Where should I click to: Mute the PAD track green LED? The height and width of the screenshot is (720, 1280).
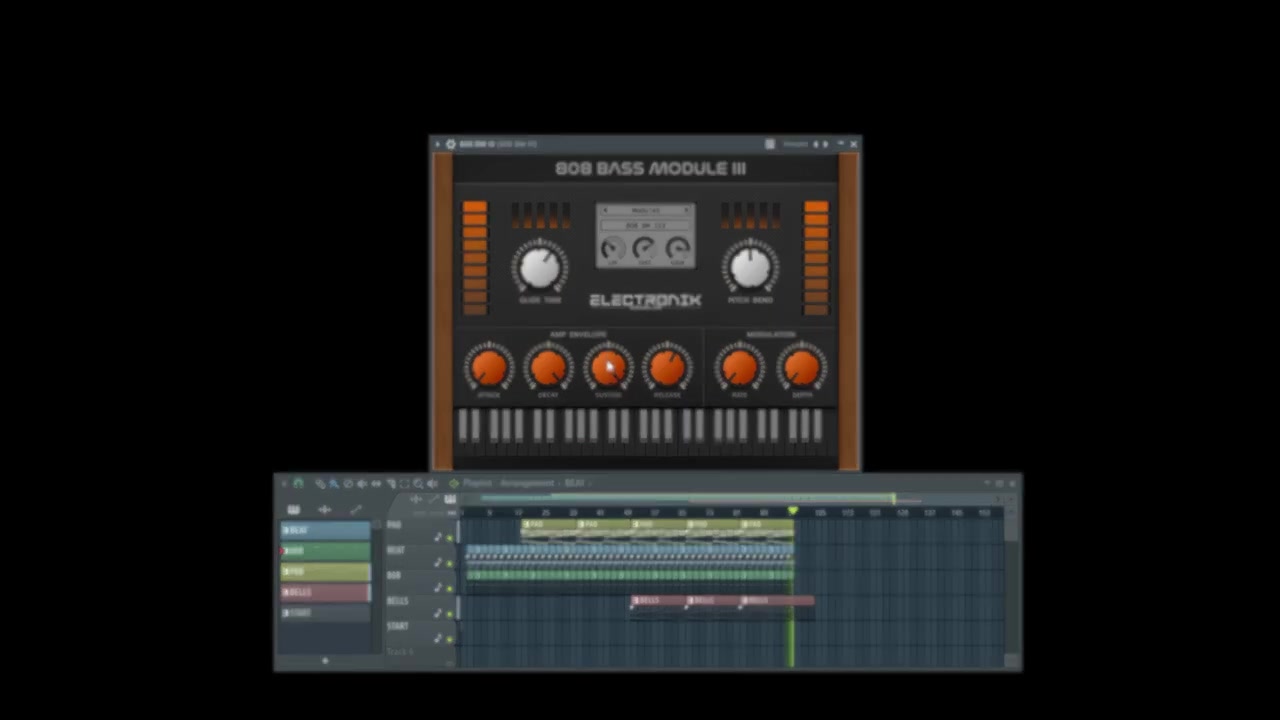click(x=450, y=537)
